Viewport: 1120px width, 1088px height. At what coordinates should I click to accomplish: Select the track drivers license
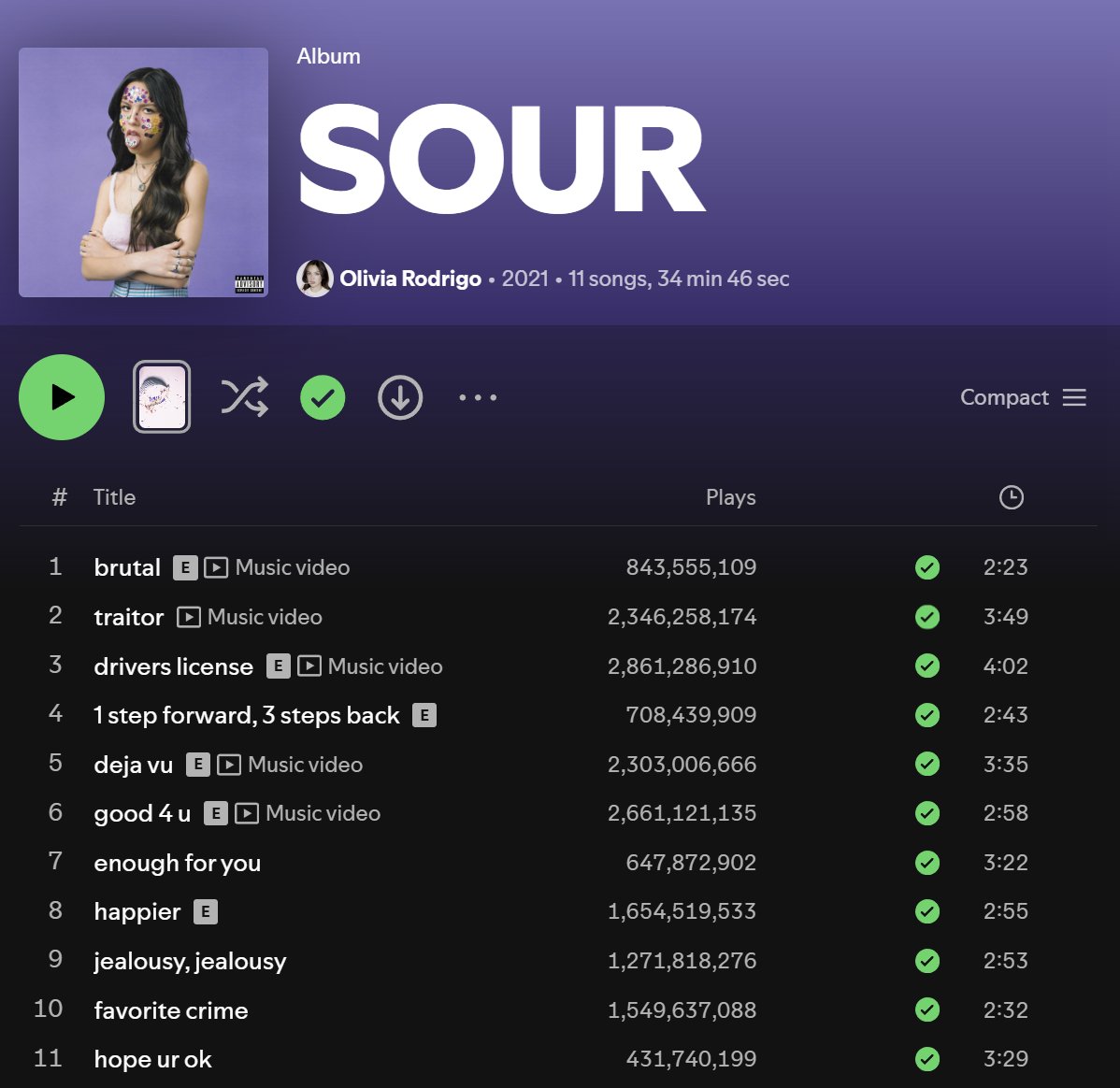point(174,666)
